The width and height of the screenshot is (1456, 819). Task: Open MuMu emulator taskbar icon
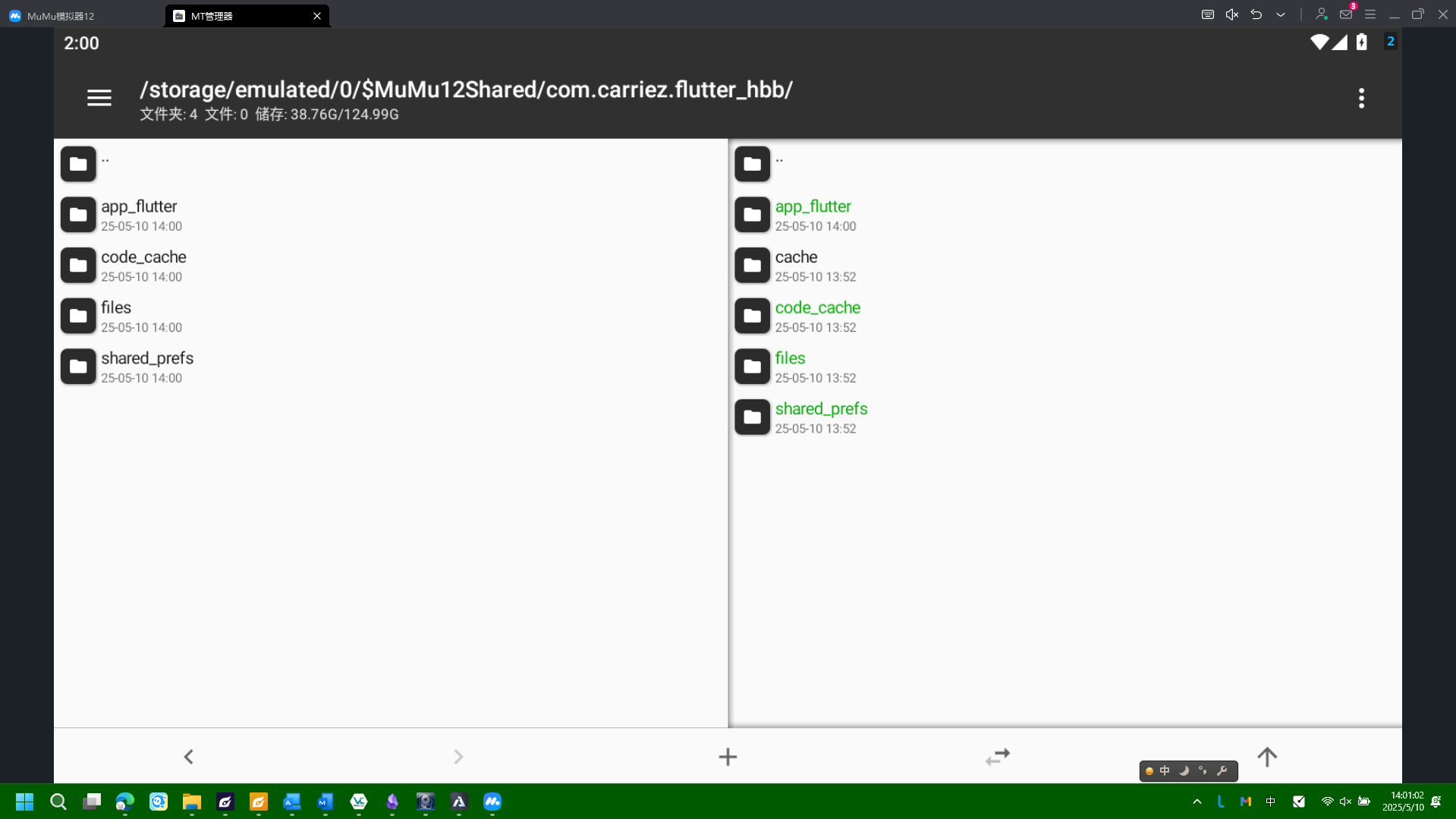(x=492, y=802)
